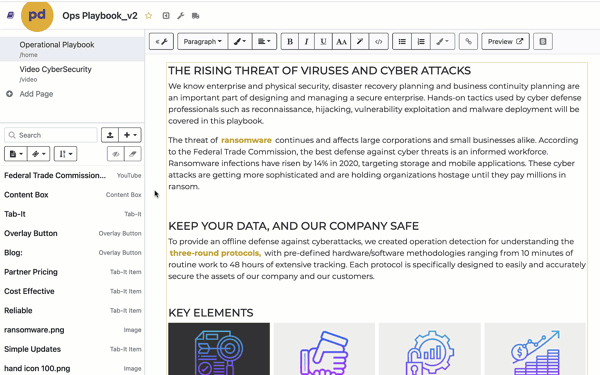Screen dimensions: 600x375
Task: Open the layers filter dropdown
Action: tap(38, 154)
